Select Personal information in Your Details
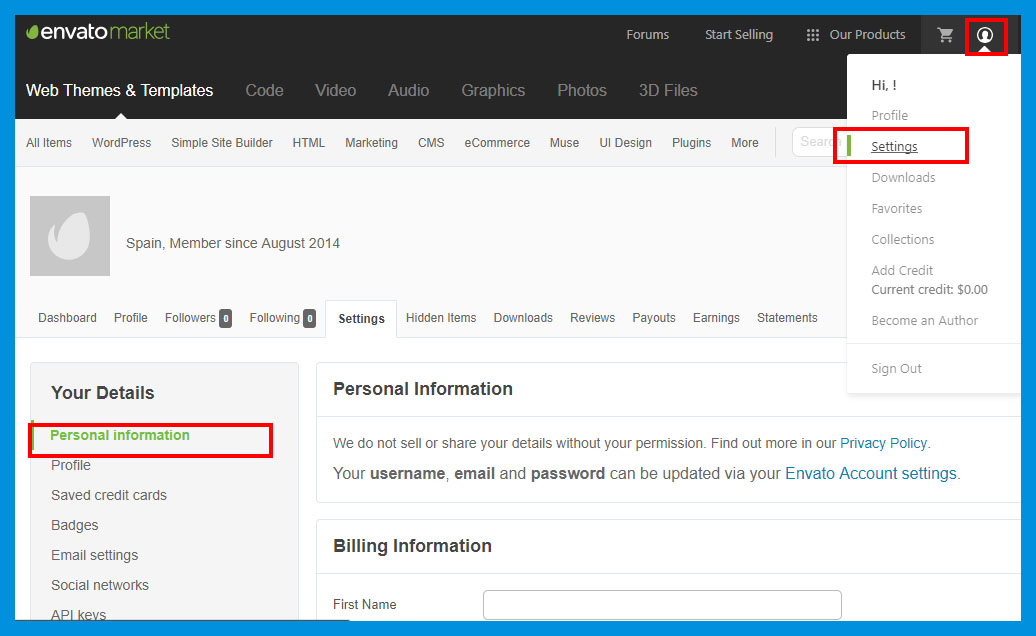Image resolution: width=1036 pixels, height=636 pixels. pos(120,435)
